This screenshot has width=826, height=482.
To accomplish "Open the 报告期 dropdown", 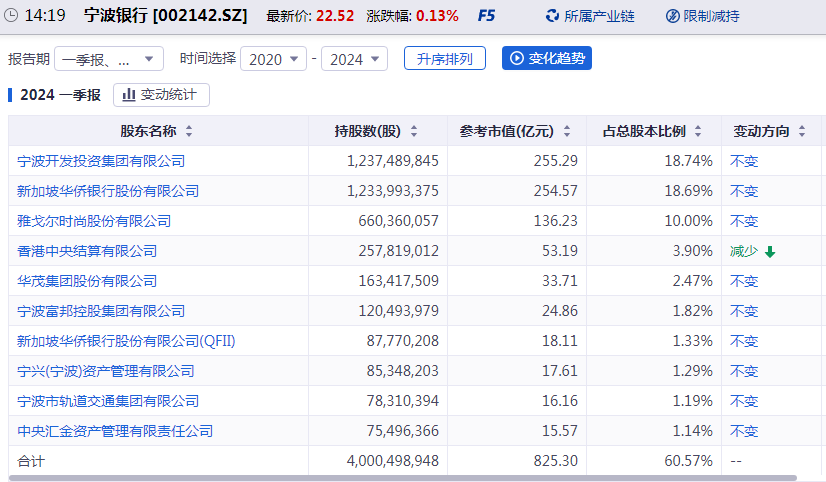I will click(x=109, y=59).
